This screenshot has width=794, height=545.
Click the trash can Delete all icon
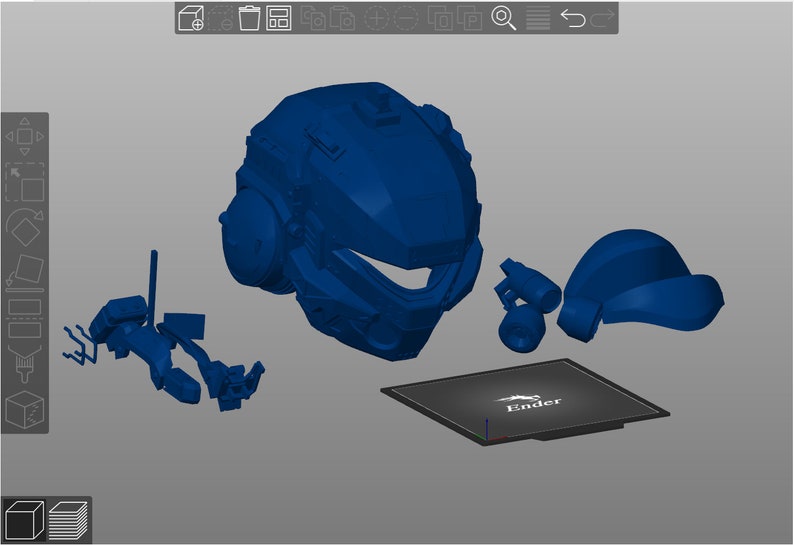(x=249, y=18)
